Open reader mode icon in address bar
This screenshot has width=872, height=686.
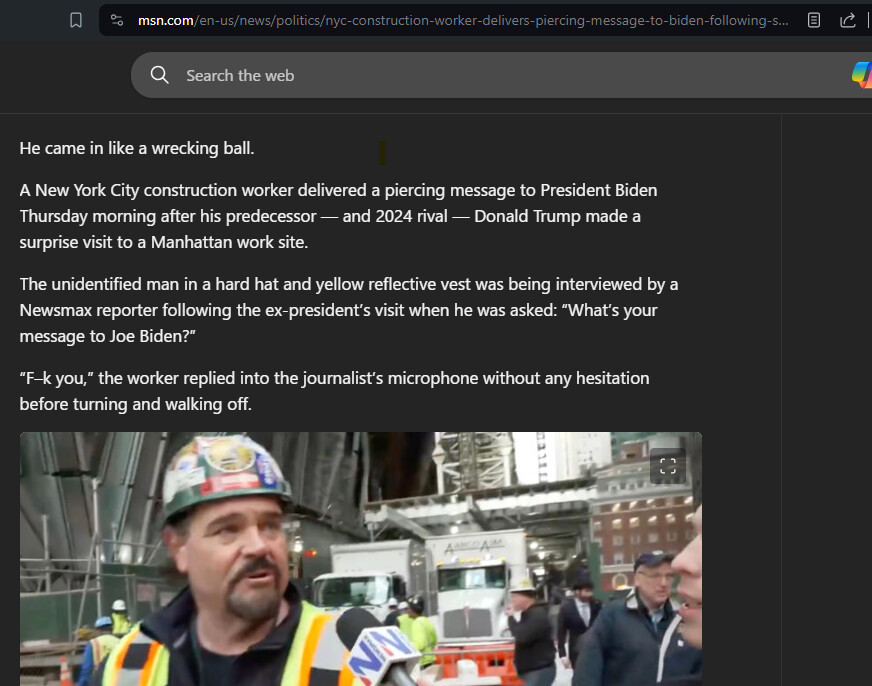click(814, 21)
